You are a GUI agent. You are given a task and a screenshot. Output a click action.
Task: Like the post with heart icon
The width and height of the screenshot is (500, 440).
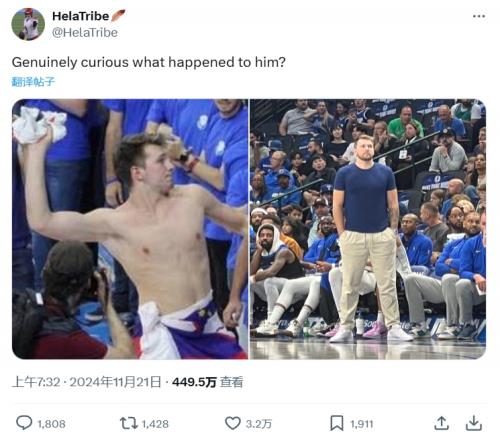pyautogui.click(x=233, y=423)
